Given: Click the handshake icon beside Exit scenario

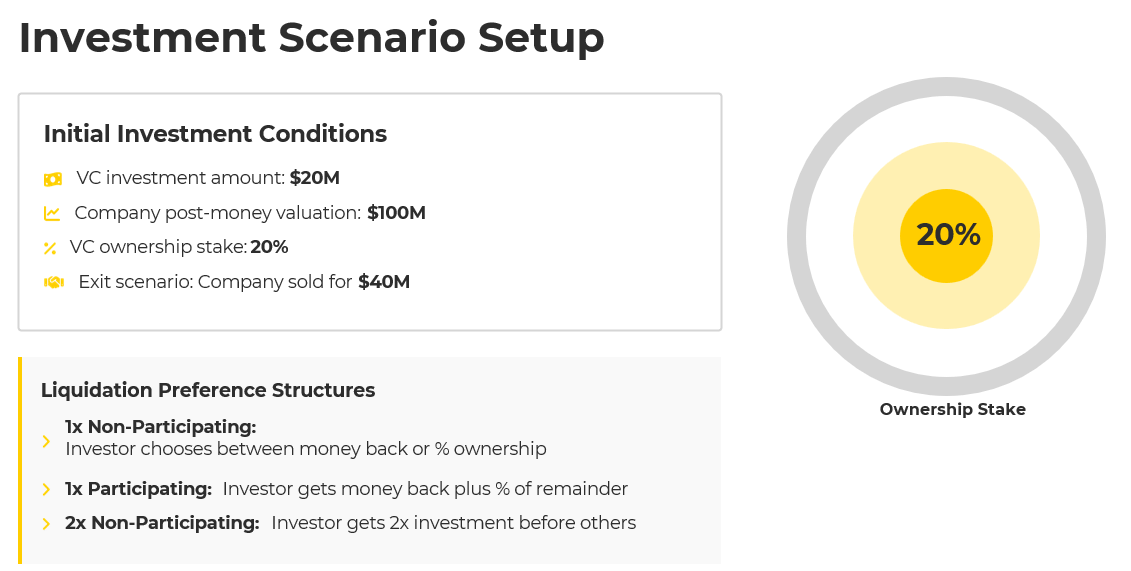Looking at the screenshot, I should click(54, 282).
